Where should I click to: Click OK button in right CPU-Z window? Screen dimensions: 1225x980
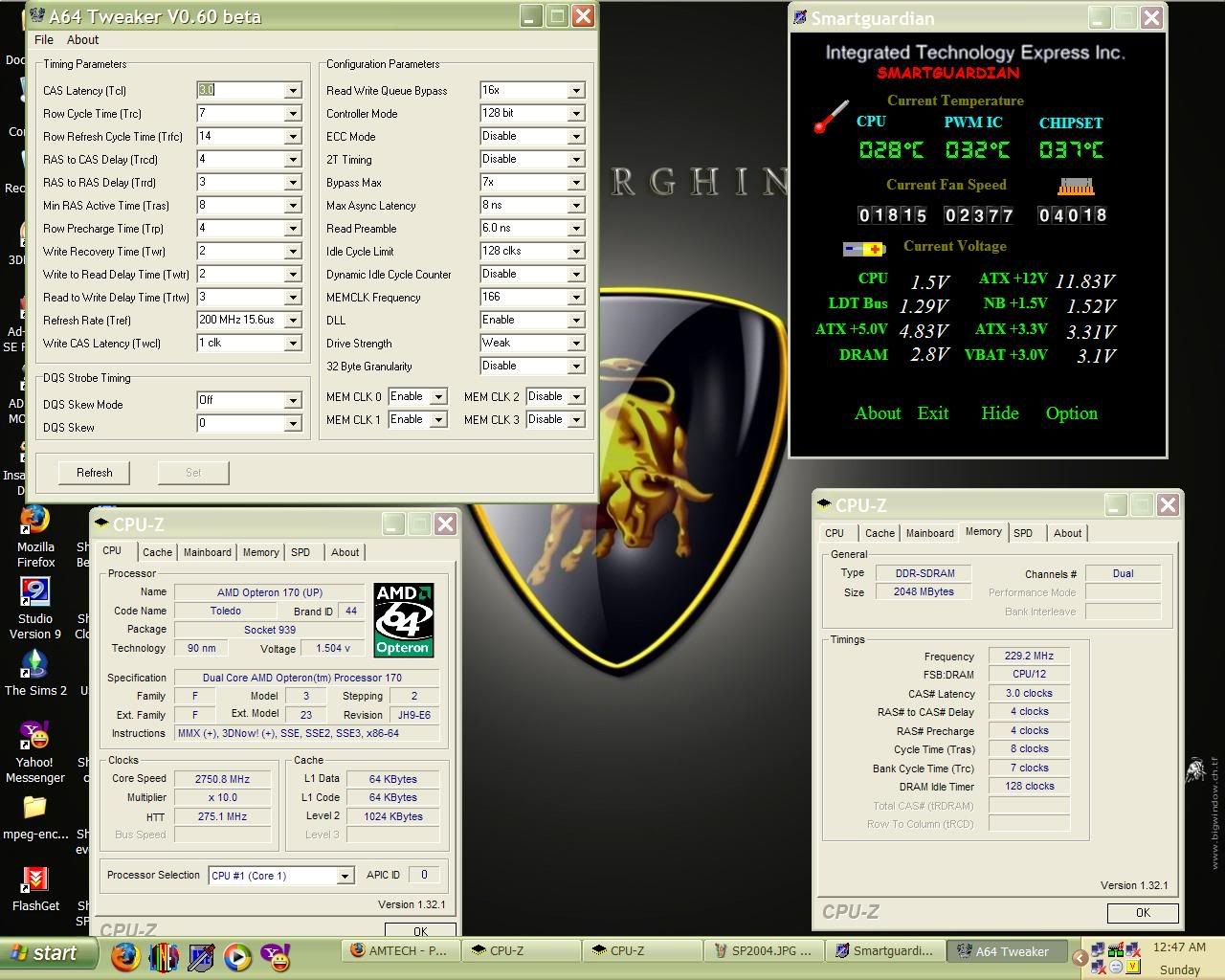click(x=1143, y=913)
